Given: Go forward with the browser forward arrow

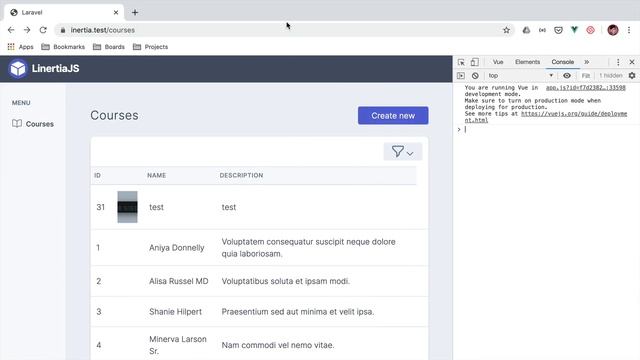Looking at the screenshot, I should [27, 30].
